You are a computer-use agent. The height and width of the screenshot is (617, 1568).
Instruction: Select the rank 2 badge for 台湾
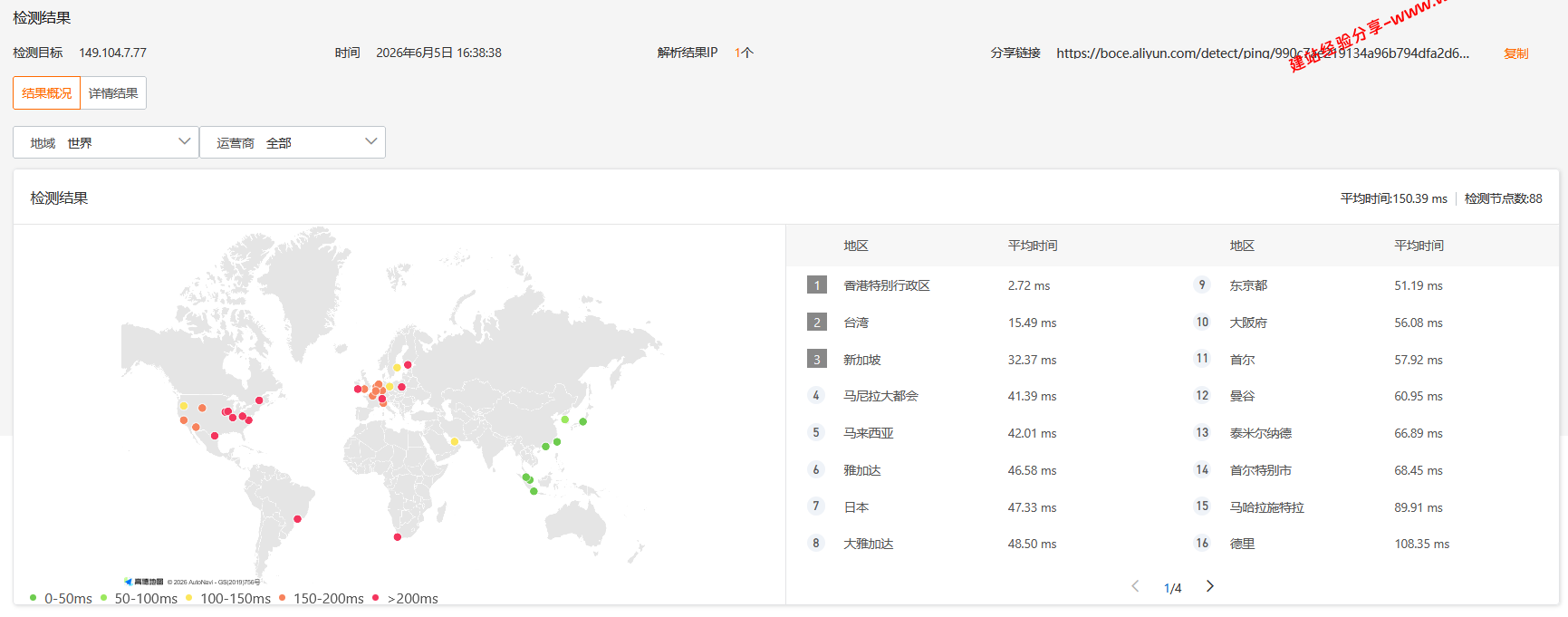tap(817, 323)
